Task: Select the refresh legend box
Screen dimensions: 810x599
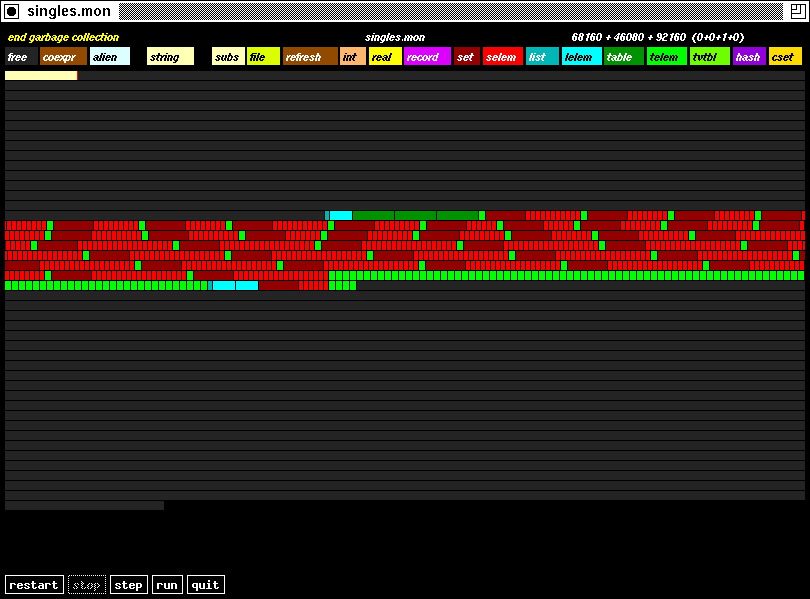Action: [x=310, y=57]
